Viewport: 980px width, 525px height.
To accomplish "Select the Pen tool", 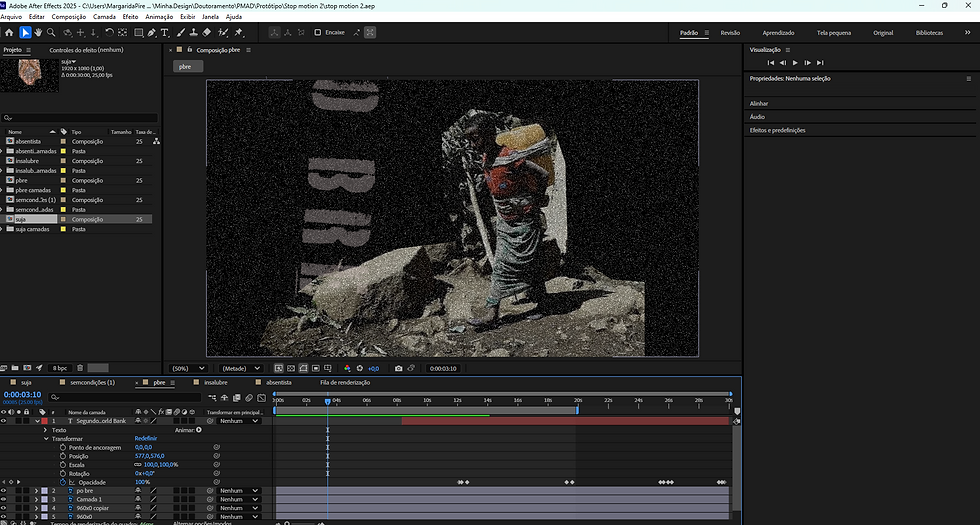I will (151, 32).
